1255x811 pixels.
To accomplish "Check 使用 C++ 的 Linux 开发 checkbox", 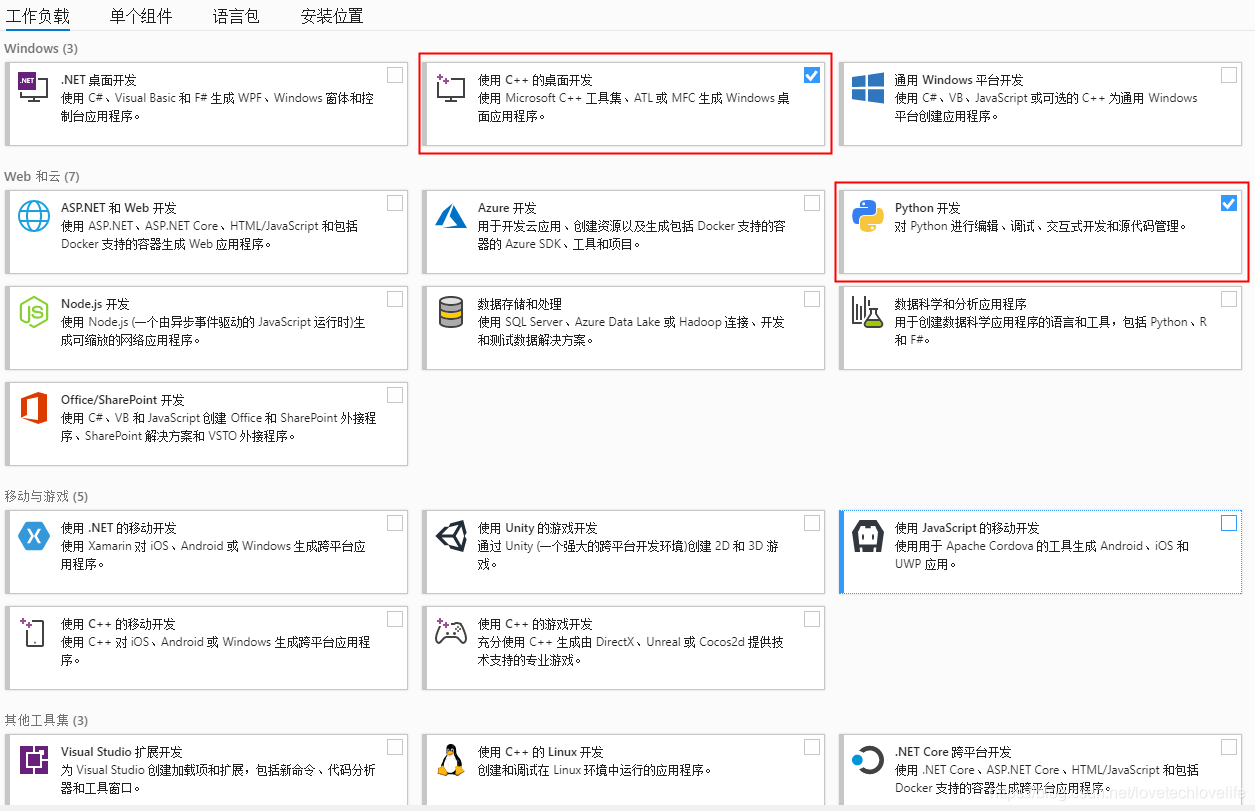I will coord(812,747).
